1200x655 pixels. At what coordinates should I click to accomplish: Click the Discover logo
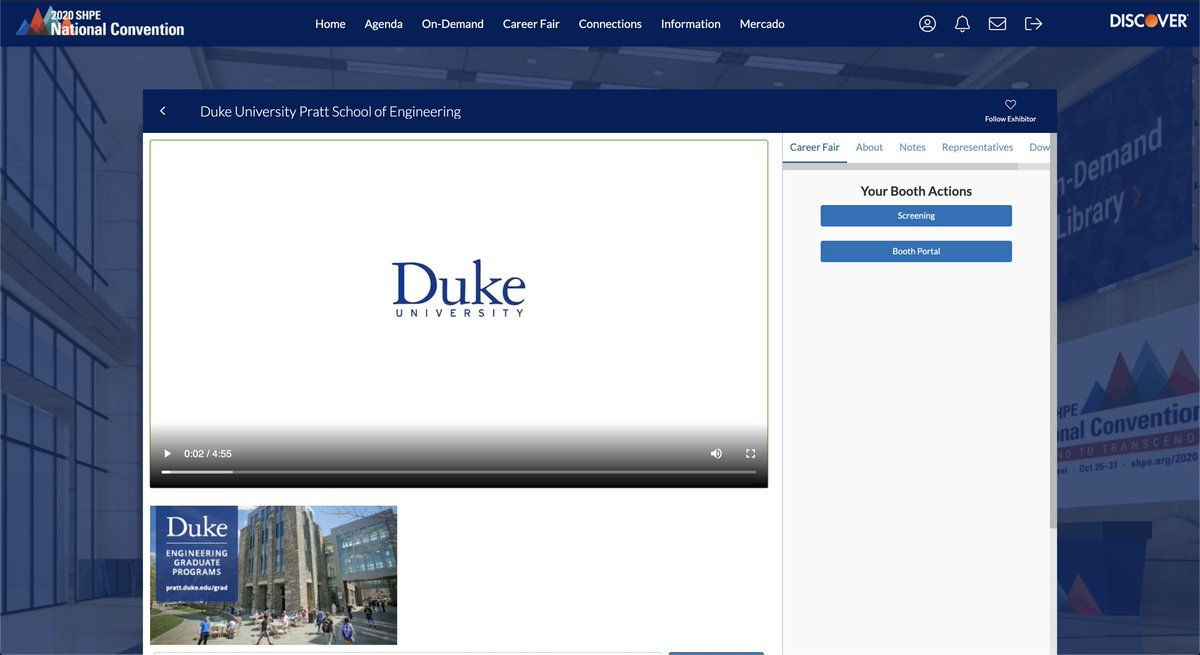tap(1146, 18)
